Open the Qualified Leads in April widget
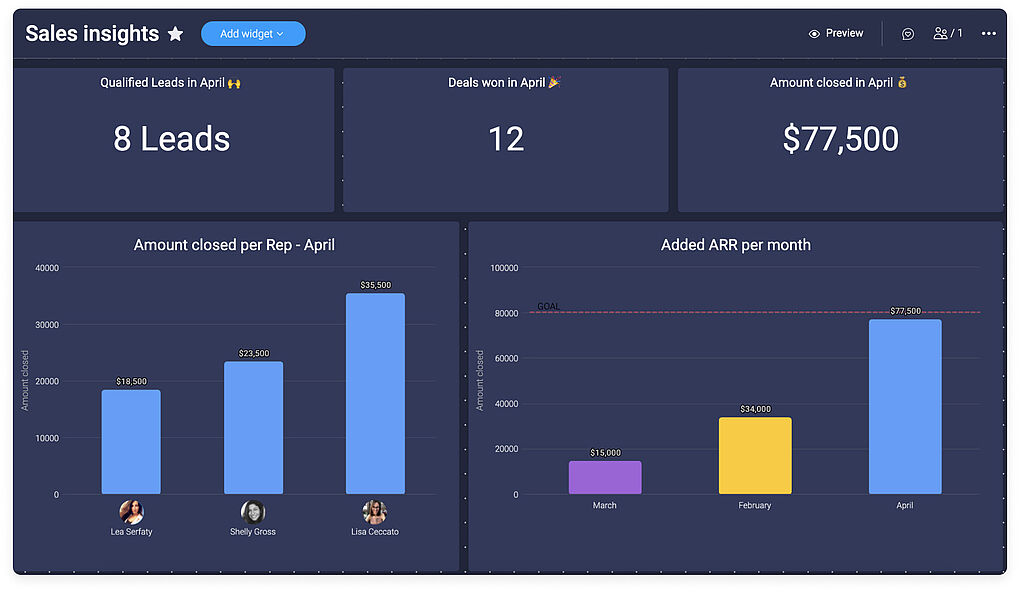The height and width of the screenshot is (592, 1020). pos(172,139)
